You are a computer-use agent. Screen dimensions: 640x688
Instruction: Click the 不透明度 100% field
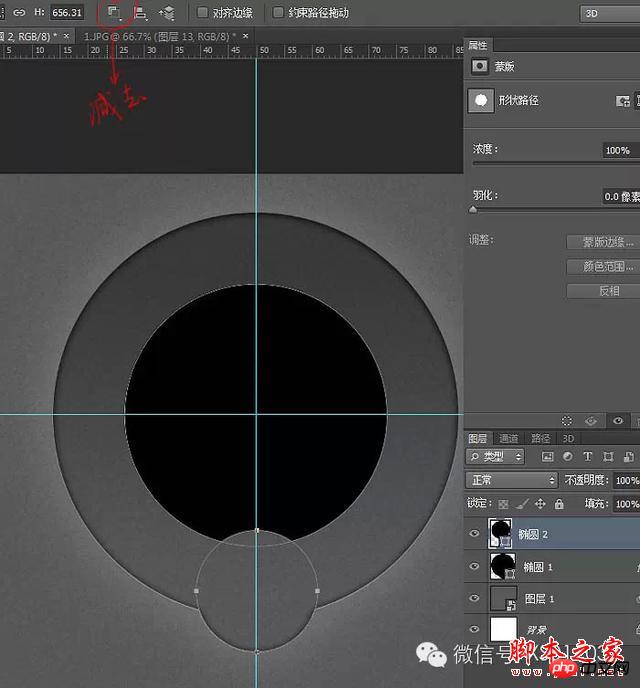tap(626, 480)
